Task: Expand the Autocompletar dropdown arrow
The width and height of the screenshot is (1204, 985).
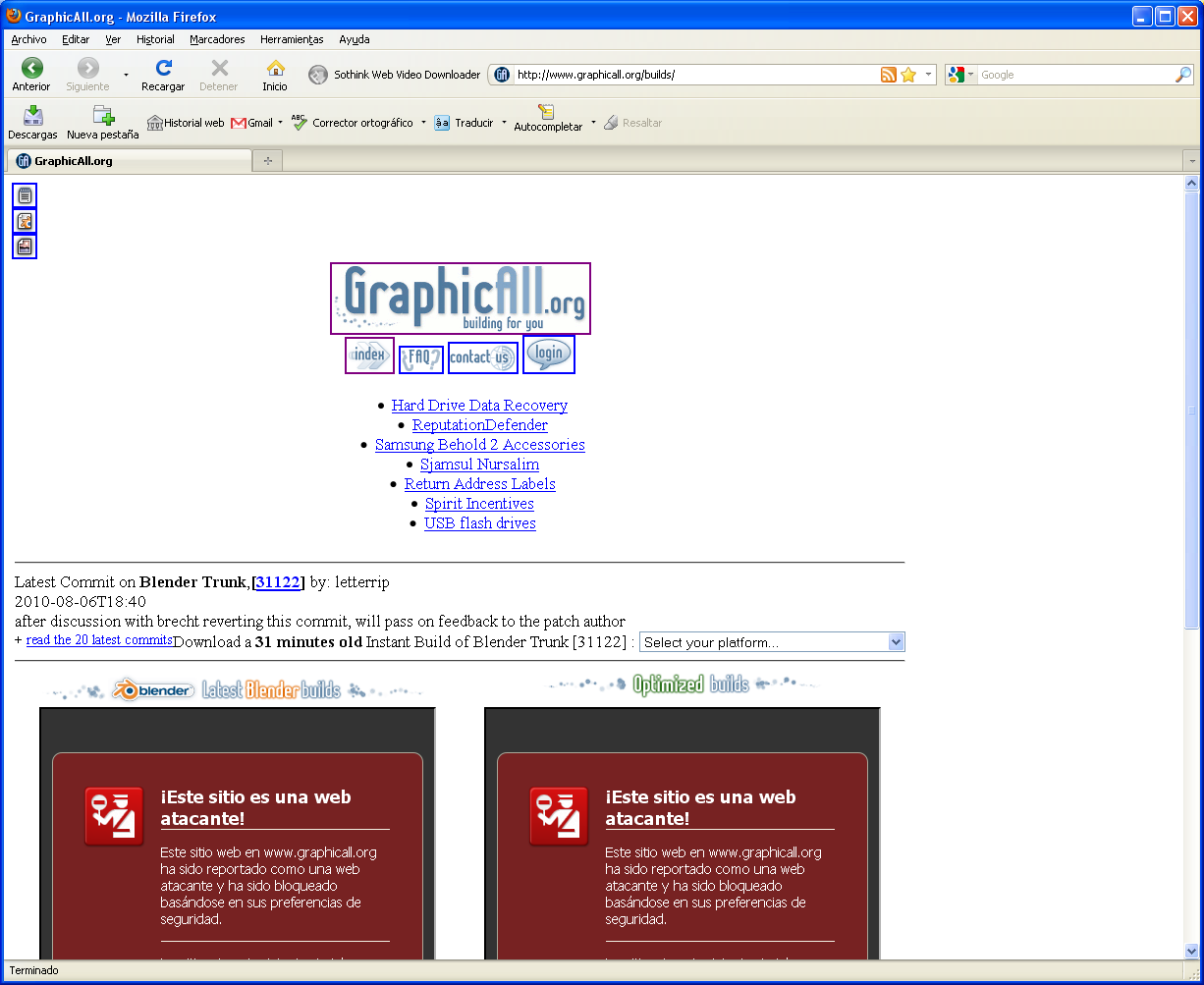Action: tap(593, 123)
